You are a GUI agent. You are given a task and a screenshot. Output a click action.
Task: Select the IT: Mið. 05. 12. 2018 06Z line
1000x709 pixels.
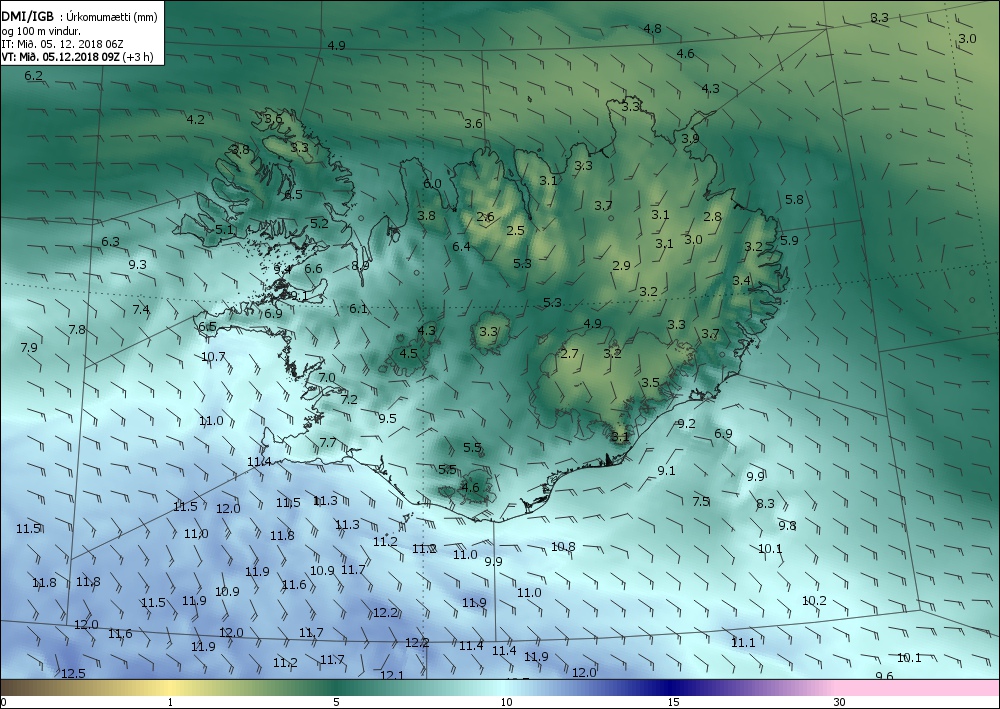62,44
